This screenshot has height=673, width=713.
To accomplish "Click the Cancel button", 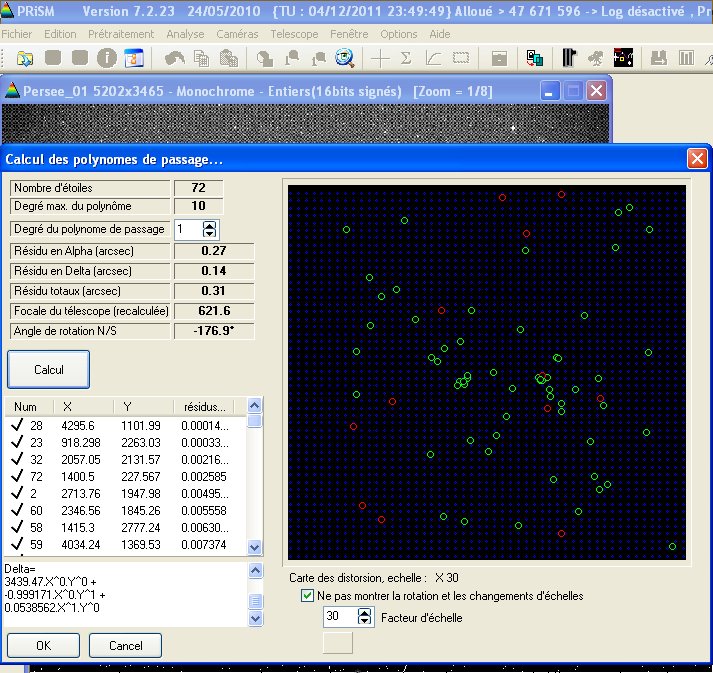I will click(125, 645).
